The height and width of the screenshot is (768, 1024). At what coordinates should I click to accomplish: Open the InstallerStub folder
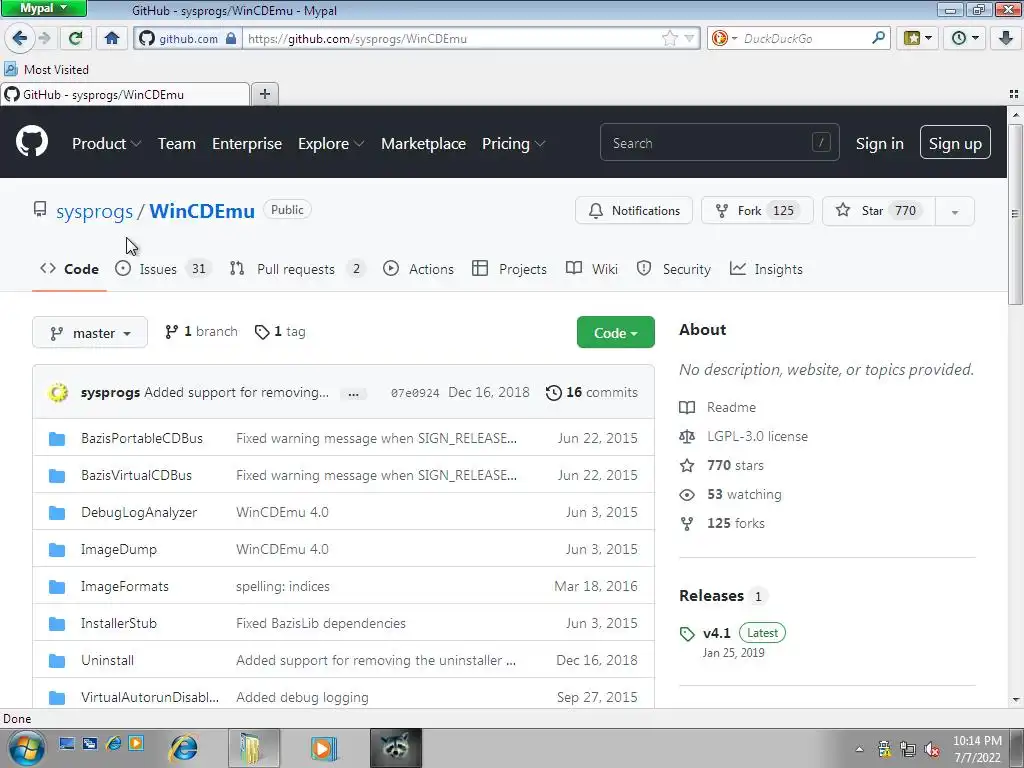coord(119,624)
